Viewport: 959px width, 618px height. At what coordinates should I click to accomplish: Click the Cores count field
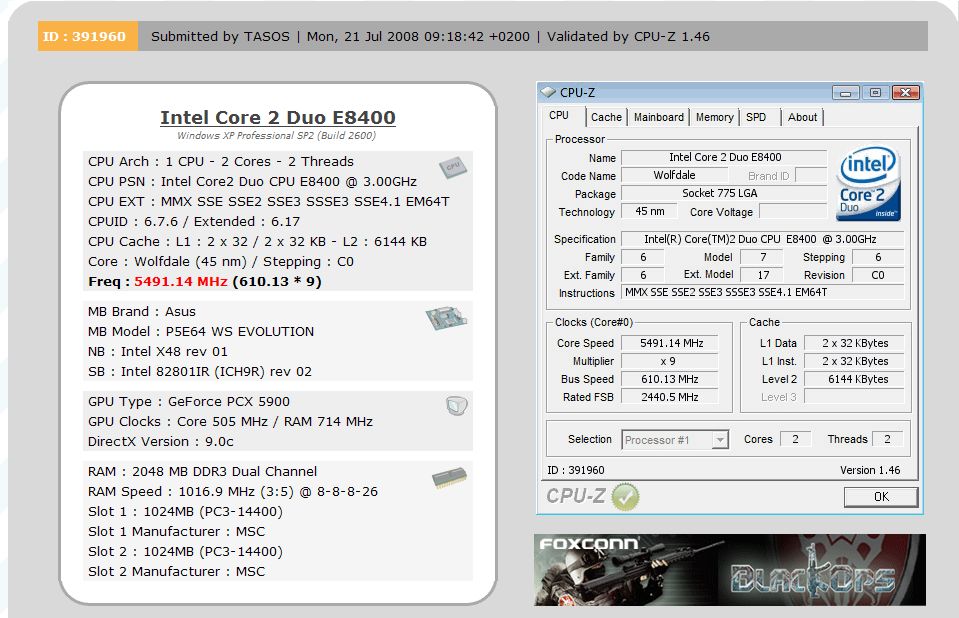796,439
